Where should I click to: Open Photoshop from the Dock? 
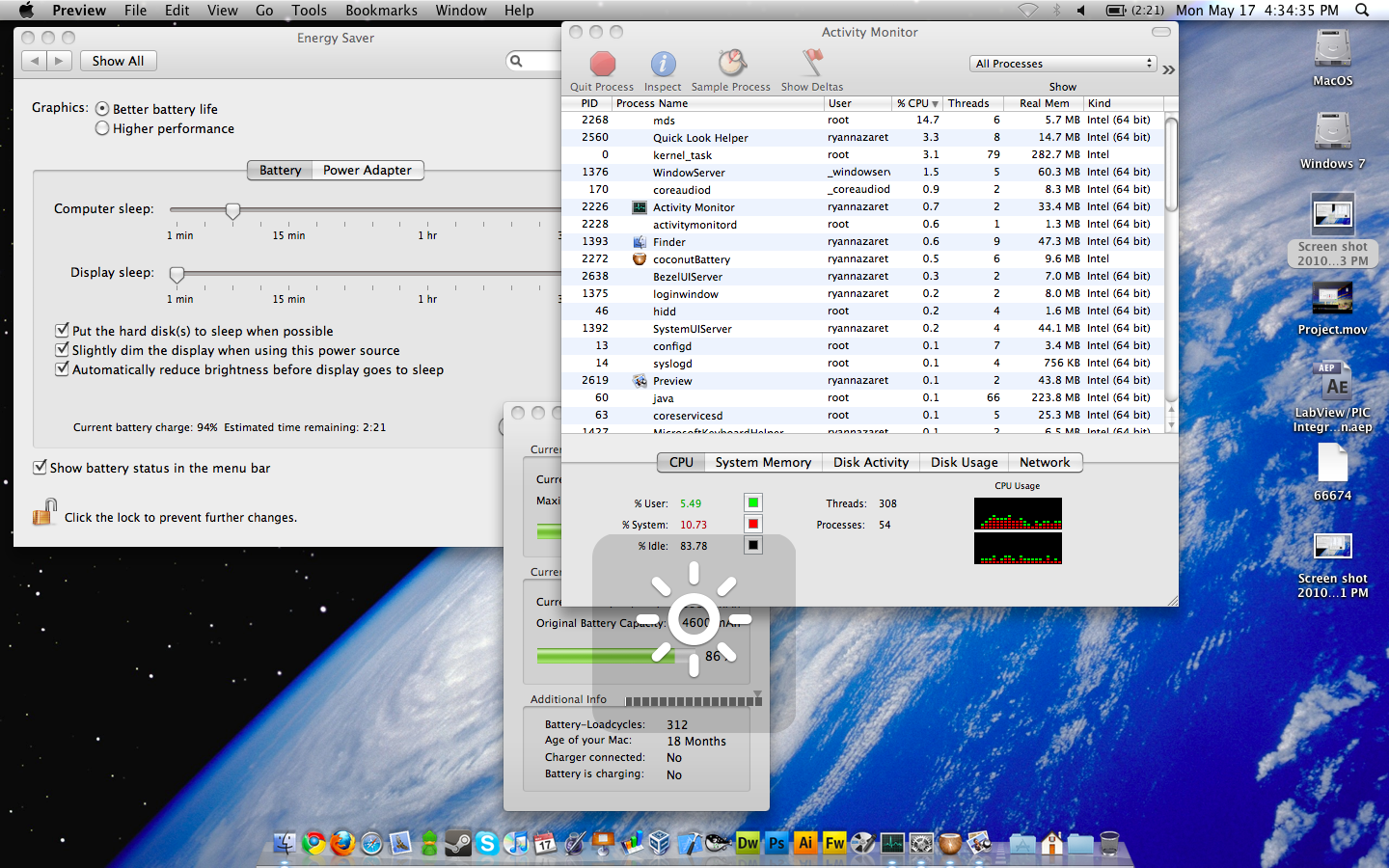coord(776,843)
